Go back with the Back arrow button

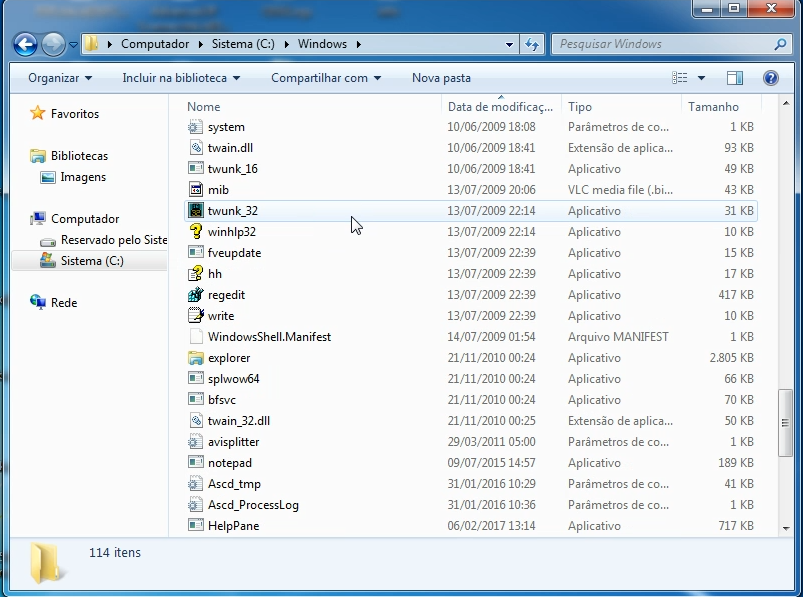pyautogui.click(x=25, y=45)
